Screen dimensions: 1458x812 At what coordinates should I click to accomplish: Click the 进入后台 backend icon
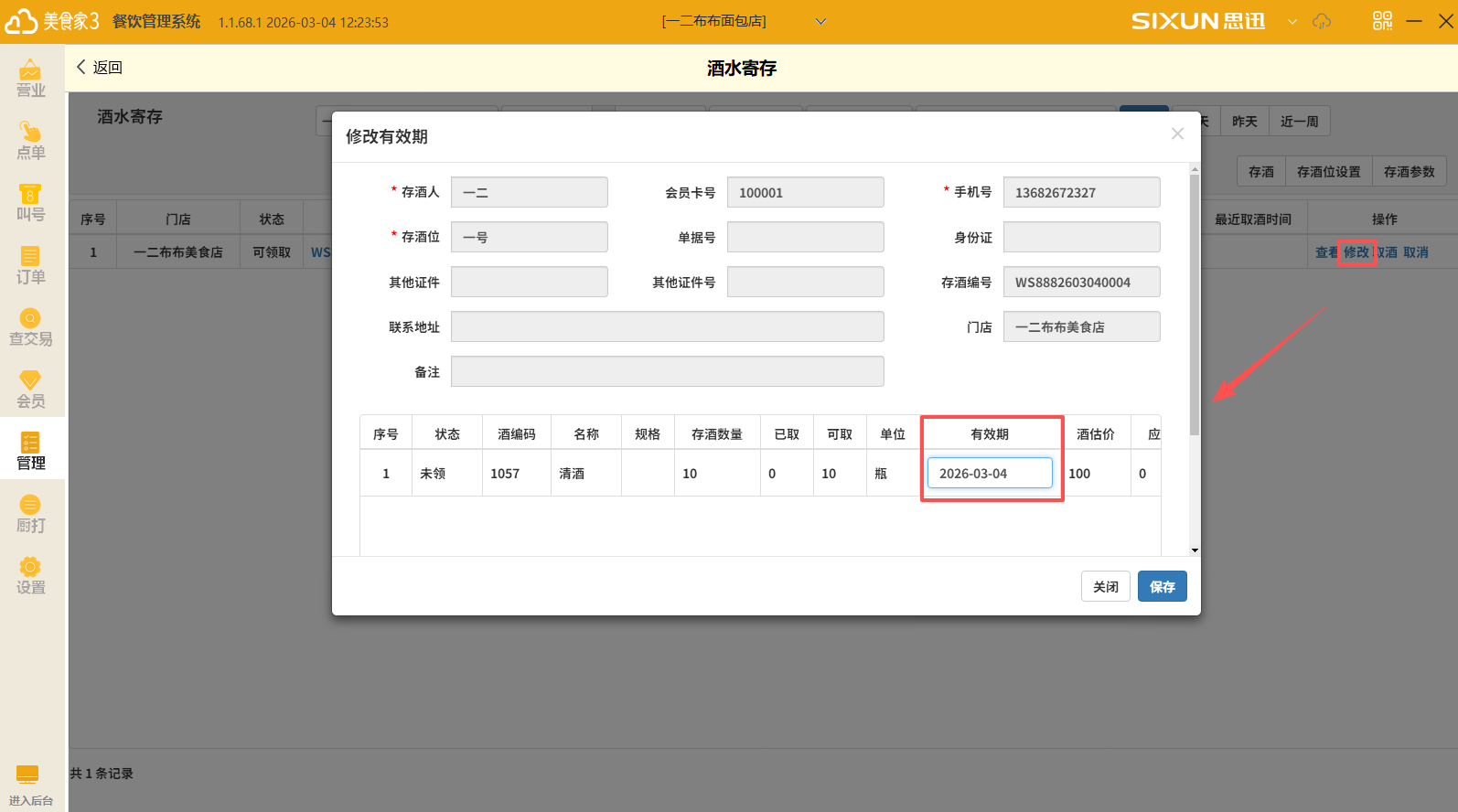(x=28, y=785)
